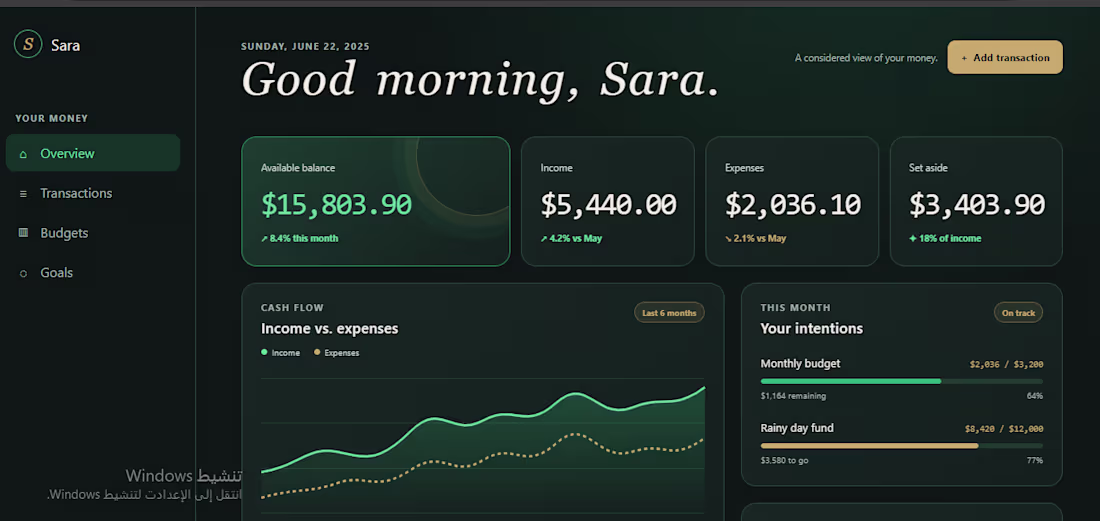Image resolution: width=1100 pixels, height=521 pixels.
Task: Open the Last 6 months range selector
Action: pos(669,313)
